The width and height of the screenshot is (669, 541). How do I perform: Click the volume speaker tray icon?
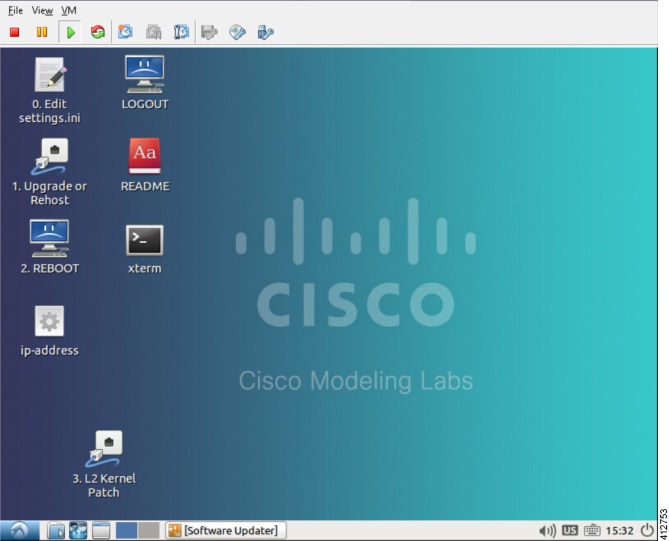click(x=547, y=531)
